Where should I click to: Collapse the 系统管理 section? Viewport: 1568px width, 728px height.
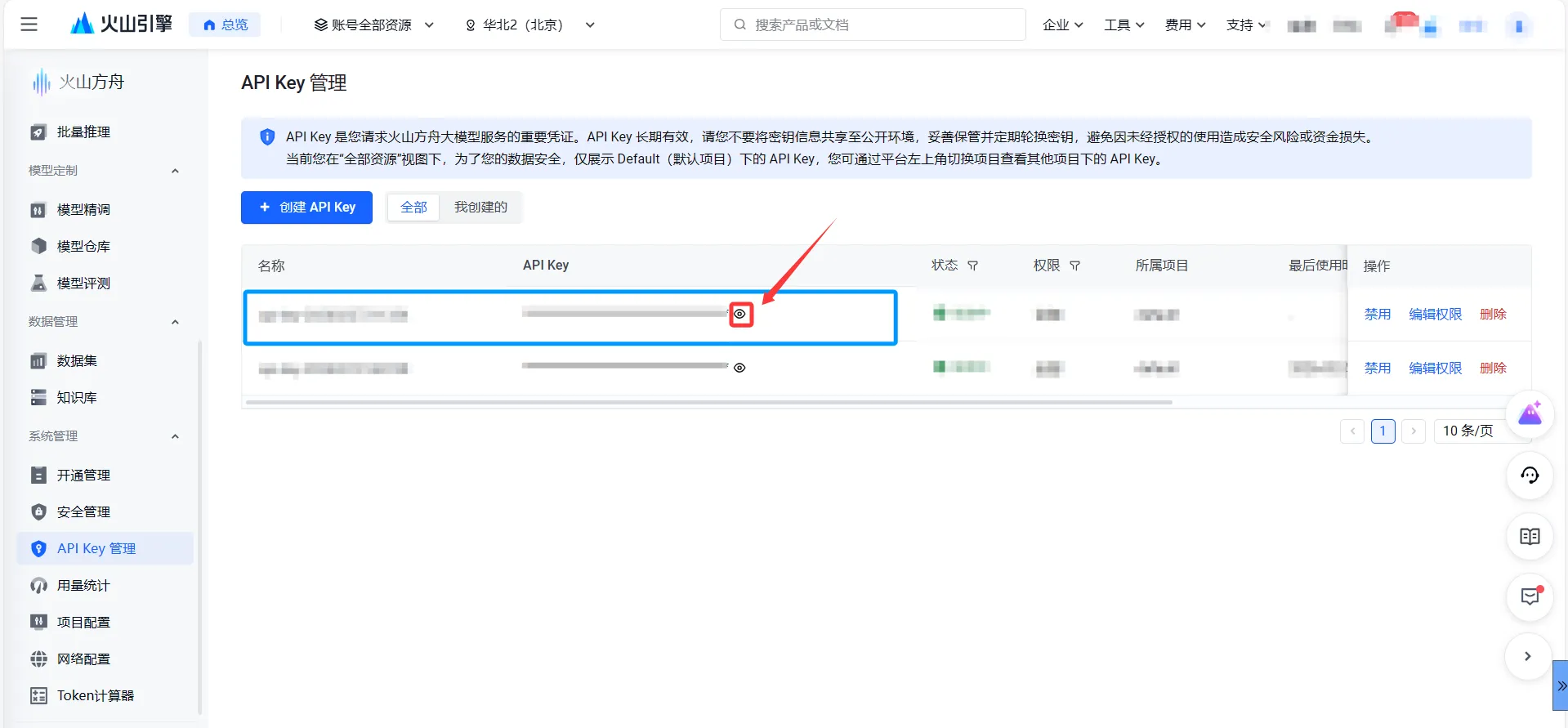[175, 436]
